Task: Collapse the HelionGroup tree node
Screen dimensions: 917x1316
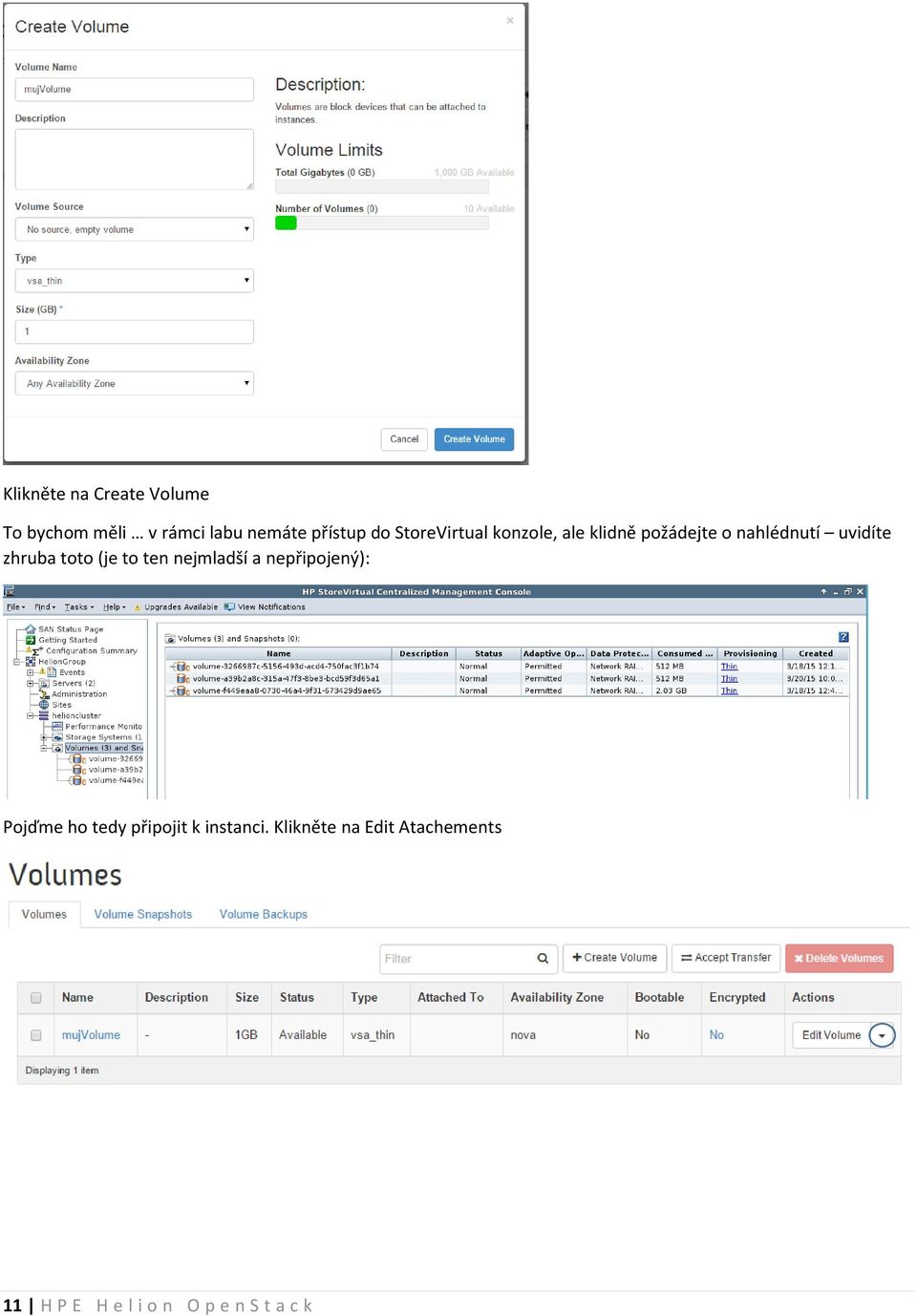Action: tap(17, 662)
